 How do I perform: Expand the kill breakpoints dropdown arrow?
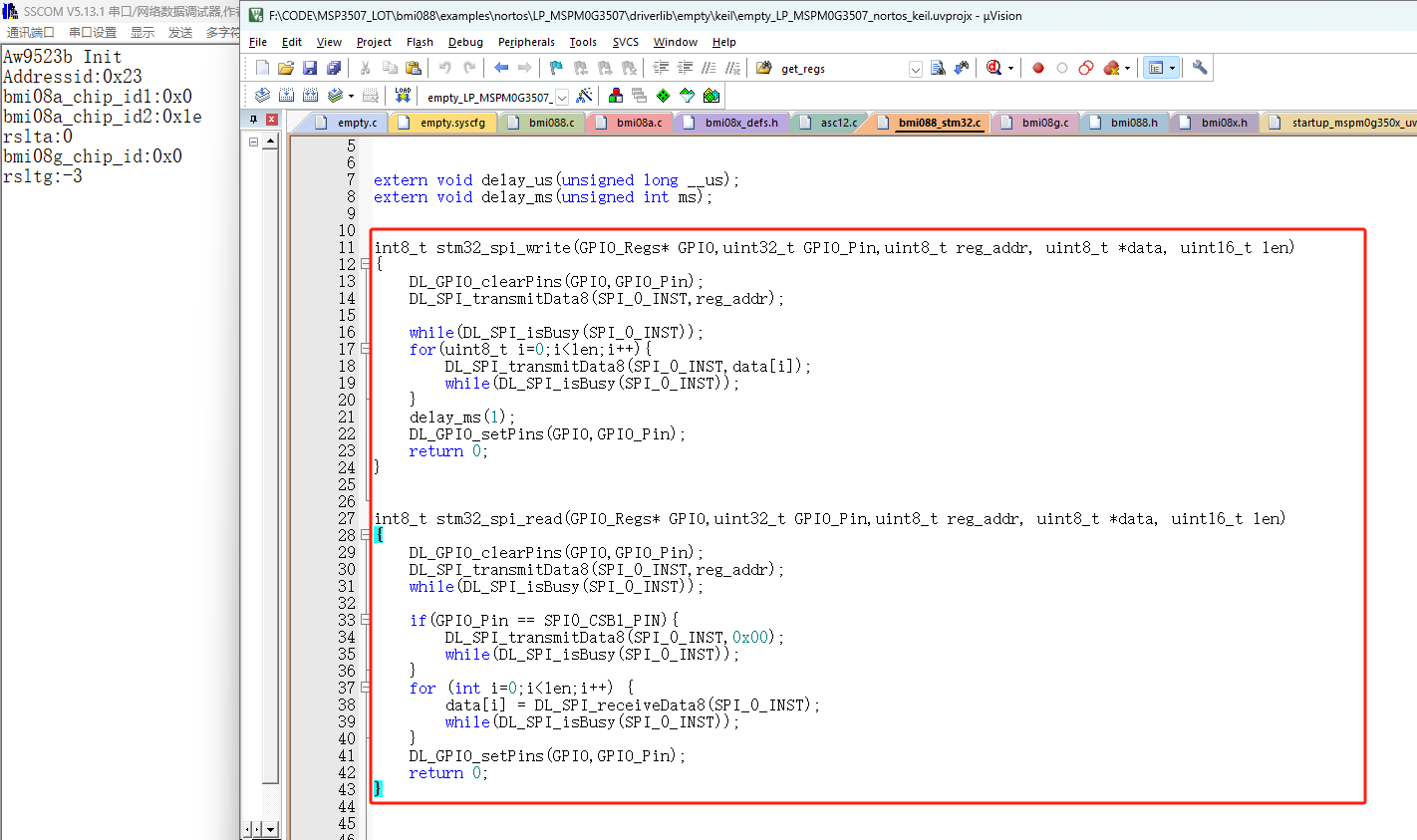(x=1127, y=68)
